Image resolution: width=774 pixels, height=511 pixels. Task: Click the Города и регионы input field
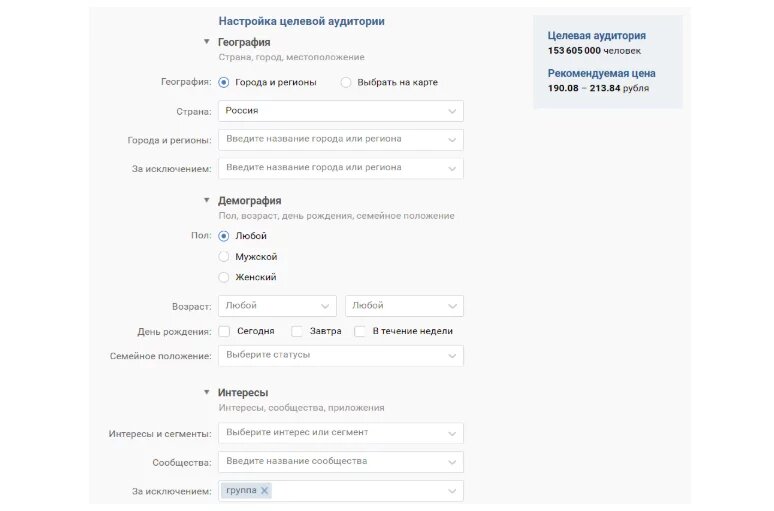point(341,140)
